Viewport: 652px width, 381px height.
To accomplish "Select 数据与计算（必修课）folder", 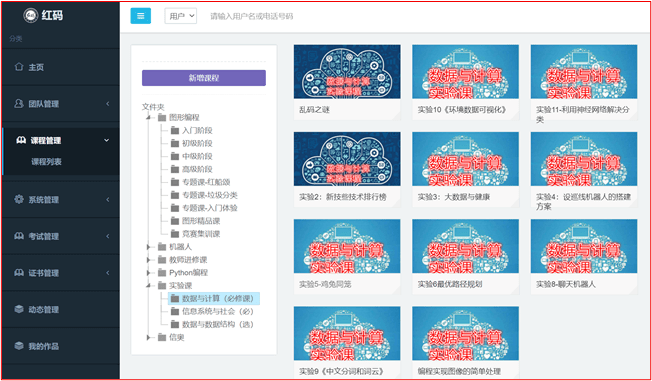I will 214,298.
